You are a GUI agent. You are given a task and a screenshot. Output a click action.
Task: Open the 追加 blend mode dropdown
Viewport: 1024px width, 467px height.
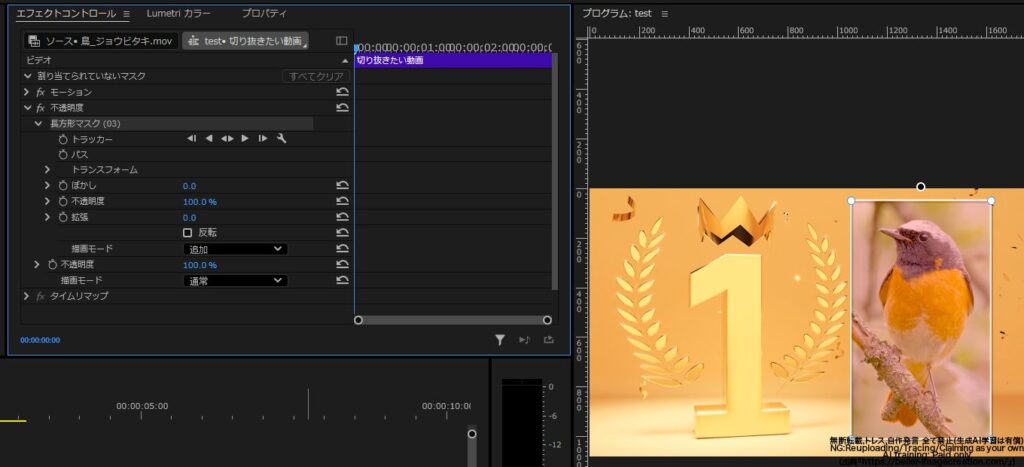(235, 249)
